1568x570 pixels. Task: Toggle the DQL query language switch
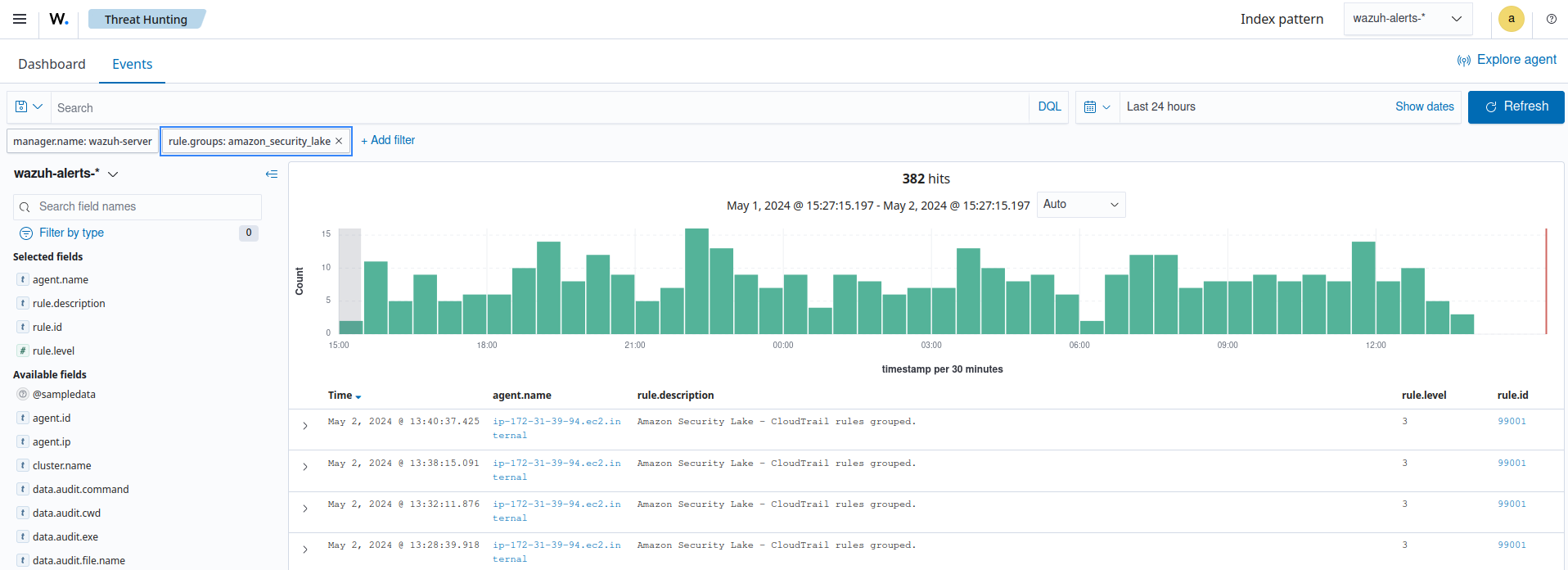tap(1049, 107)
